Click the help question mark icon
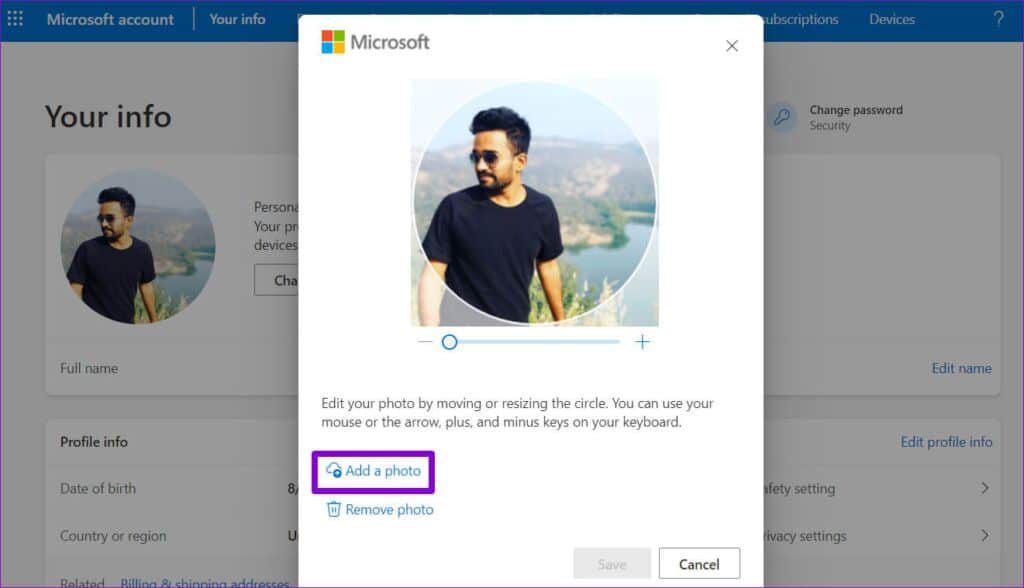This screenshot has width=1024, height=588. click(998, 18)
